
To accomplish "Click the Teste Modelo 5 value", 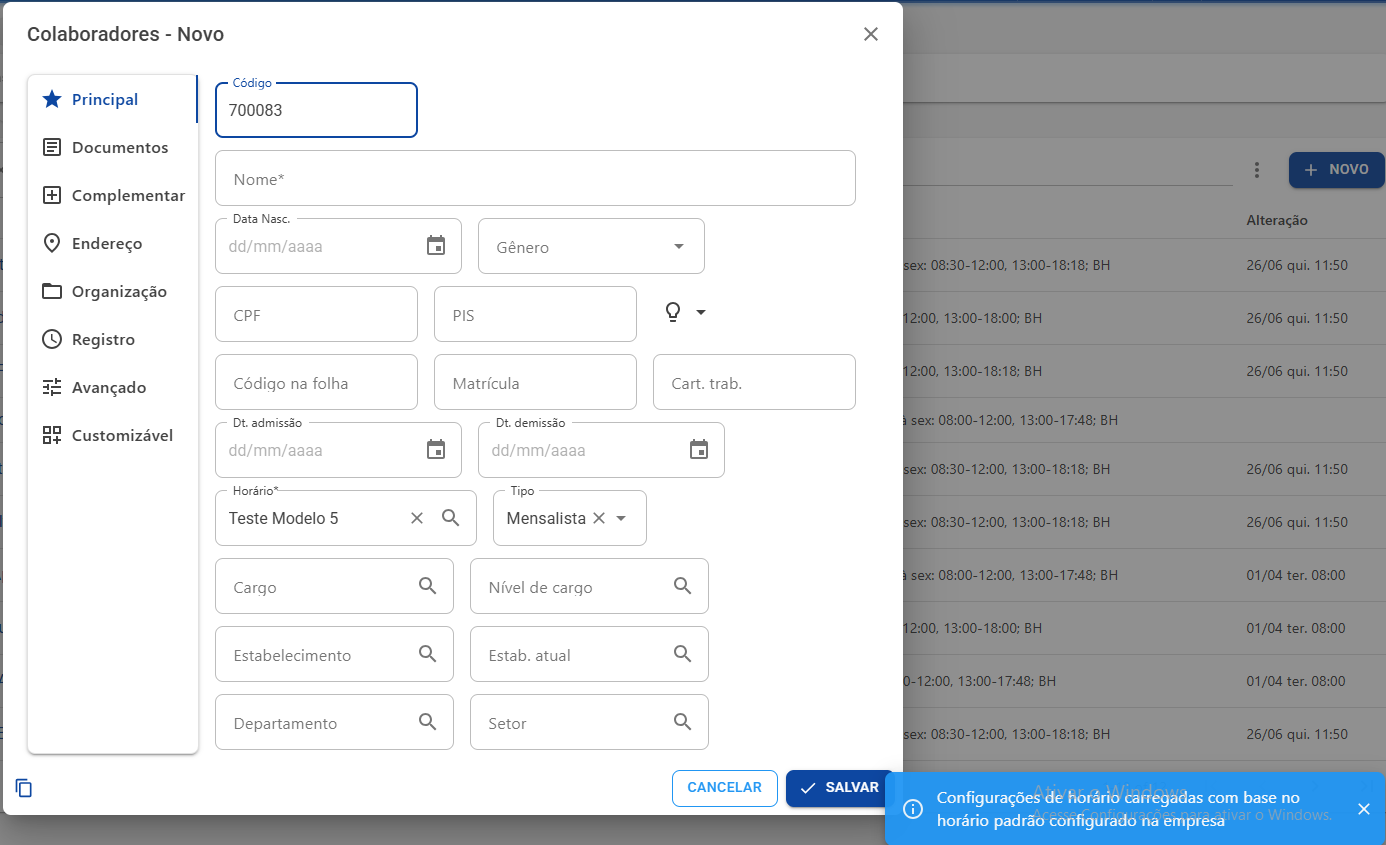I will [x=284, y=518].
